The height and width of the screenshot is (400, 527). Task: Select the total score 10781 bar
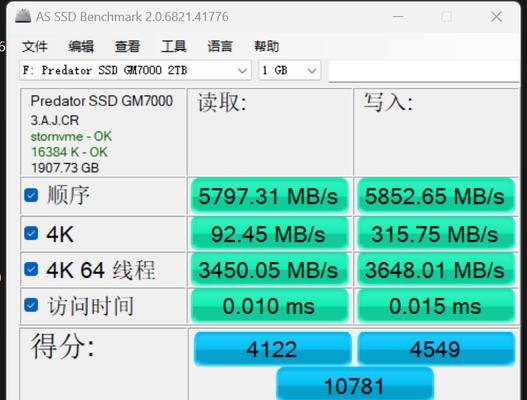click(x=355, y=384)
